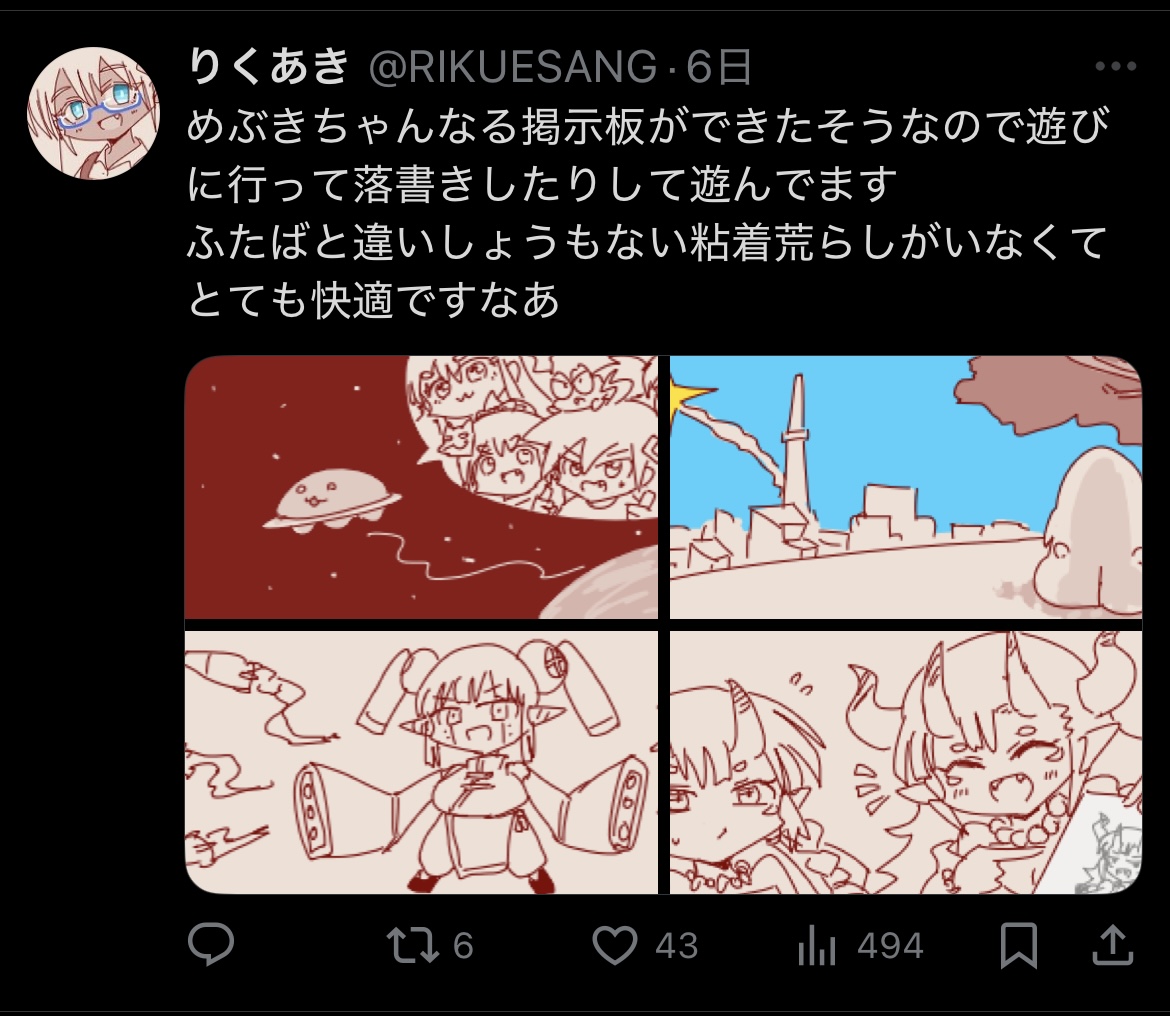Screen dimensions: 1170x1016
Task: Open りくあき profile avatar
Action: click(93, 113)
